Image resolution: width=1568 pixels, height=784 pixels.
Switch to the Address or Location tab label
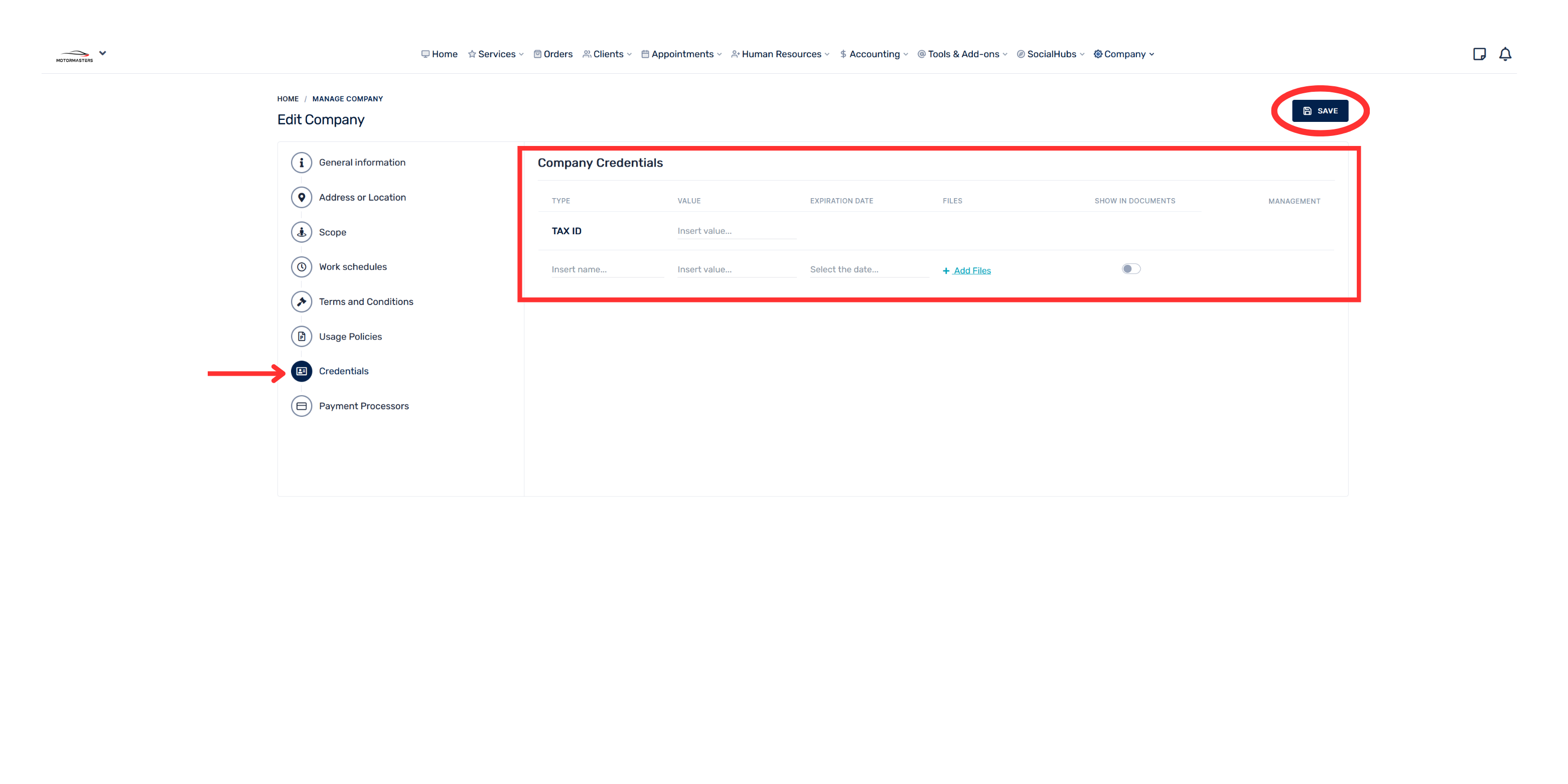[x=362, y=197]
